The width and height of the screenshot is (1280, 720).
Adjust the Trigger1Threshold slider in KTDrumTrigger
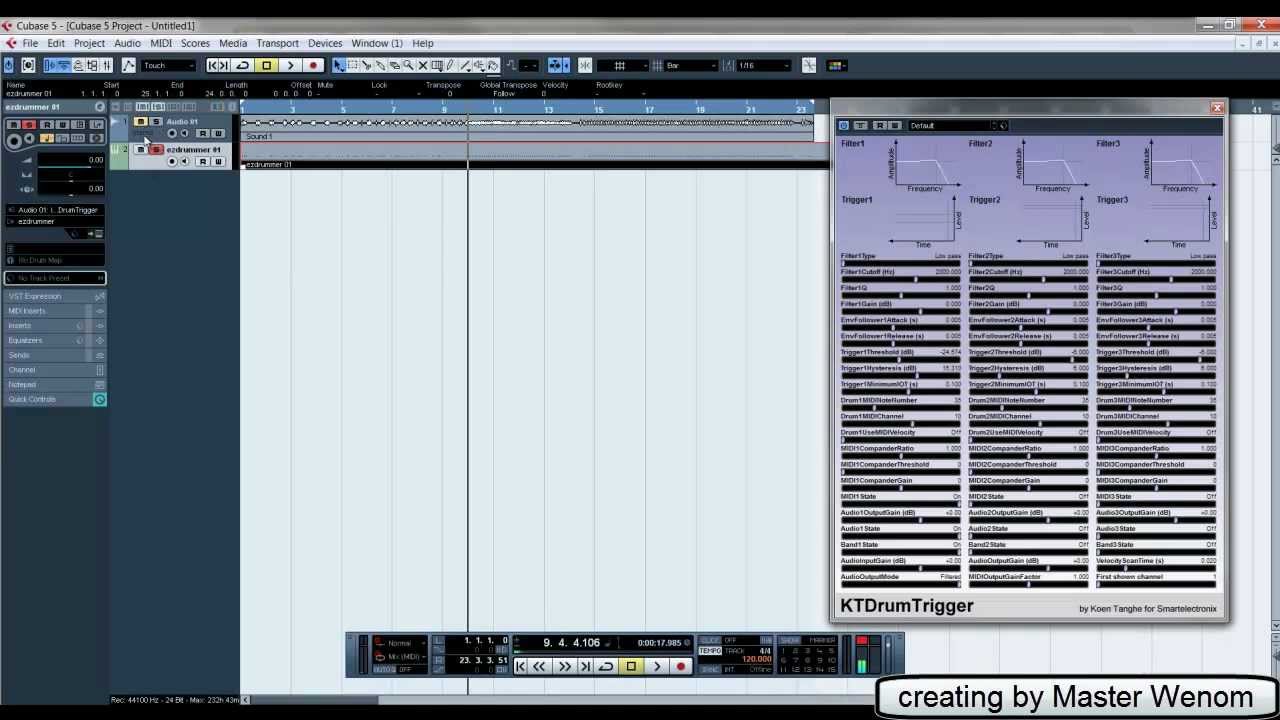[x=901, y=359]
